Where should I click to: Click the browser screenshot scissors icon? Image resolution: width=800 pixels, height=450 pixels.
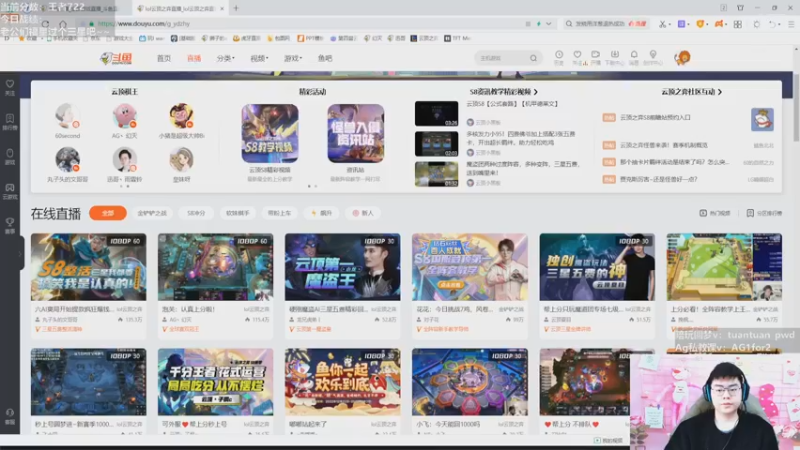tap(662, 24)
